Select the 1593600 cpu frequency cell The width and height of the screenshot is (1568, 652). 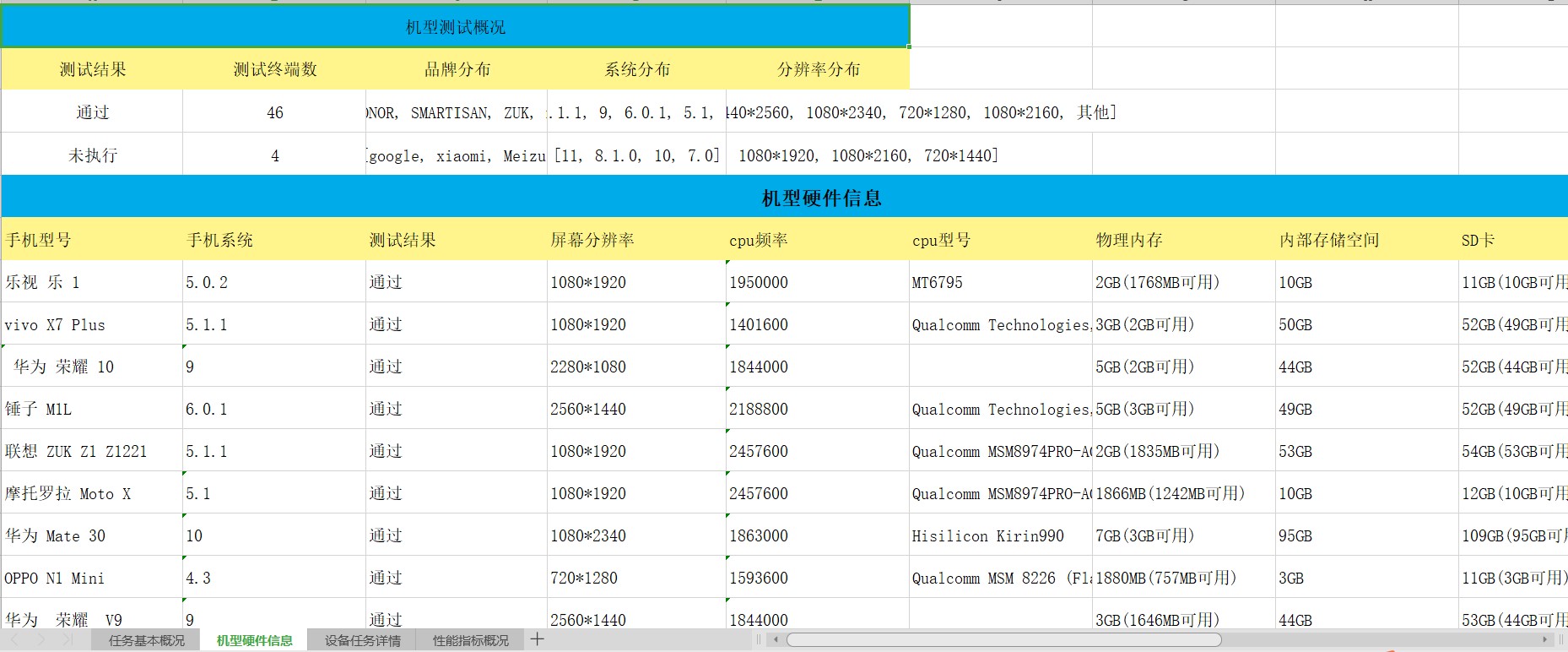pyautogui.click(x=818, y=578)
